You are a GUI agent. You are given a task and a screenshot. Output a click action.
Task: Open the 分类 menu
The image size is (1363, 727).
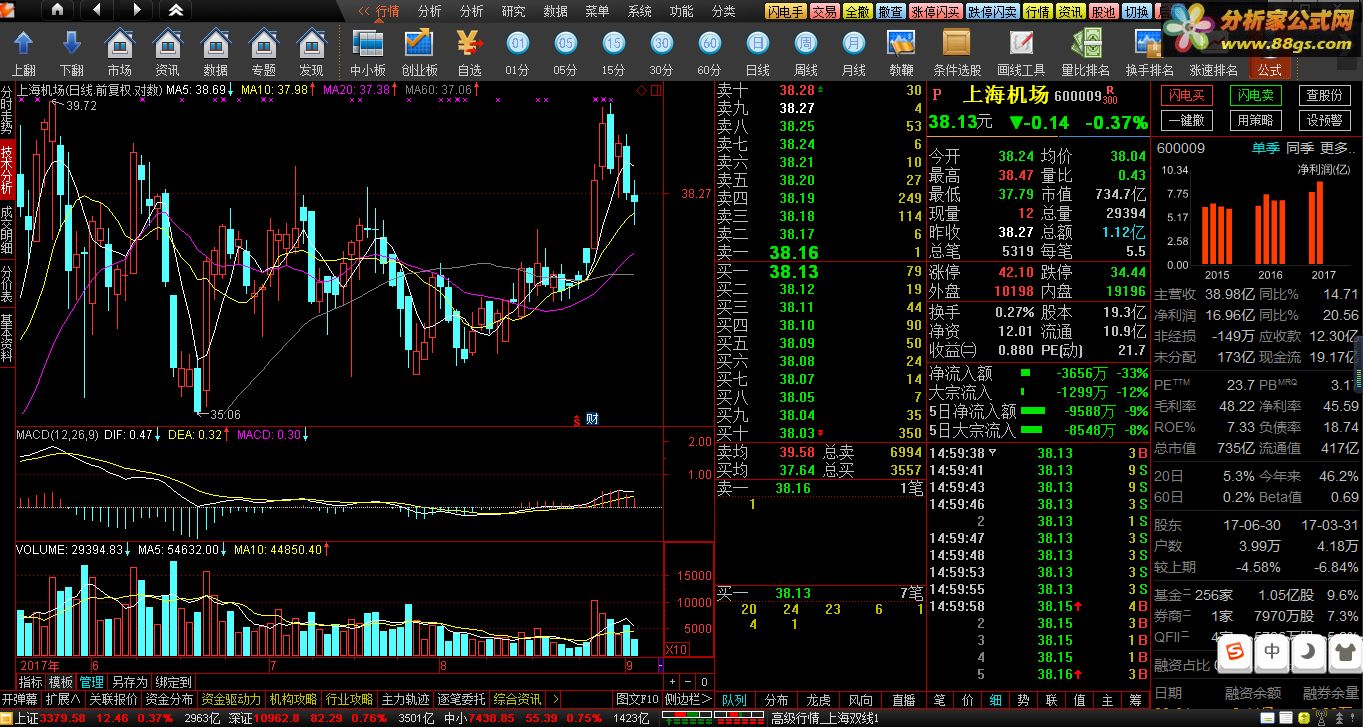click(723, 11)
